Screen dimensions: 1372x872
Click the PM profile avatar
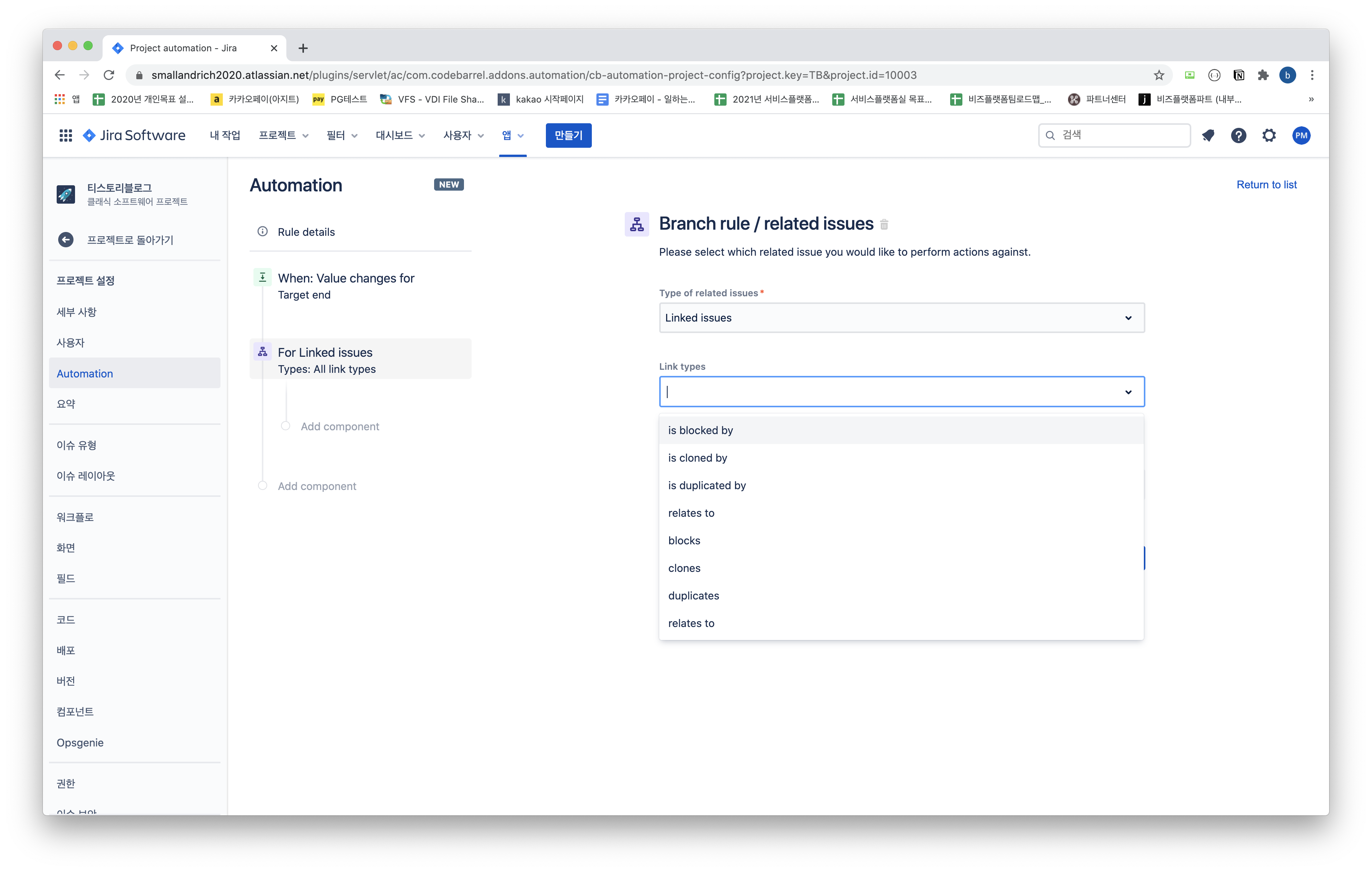(x=1301, y=136)
